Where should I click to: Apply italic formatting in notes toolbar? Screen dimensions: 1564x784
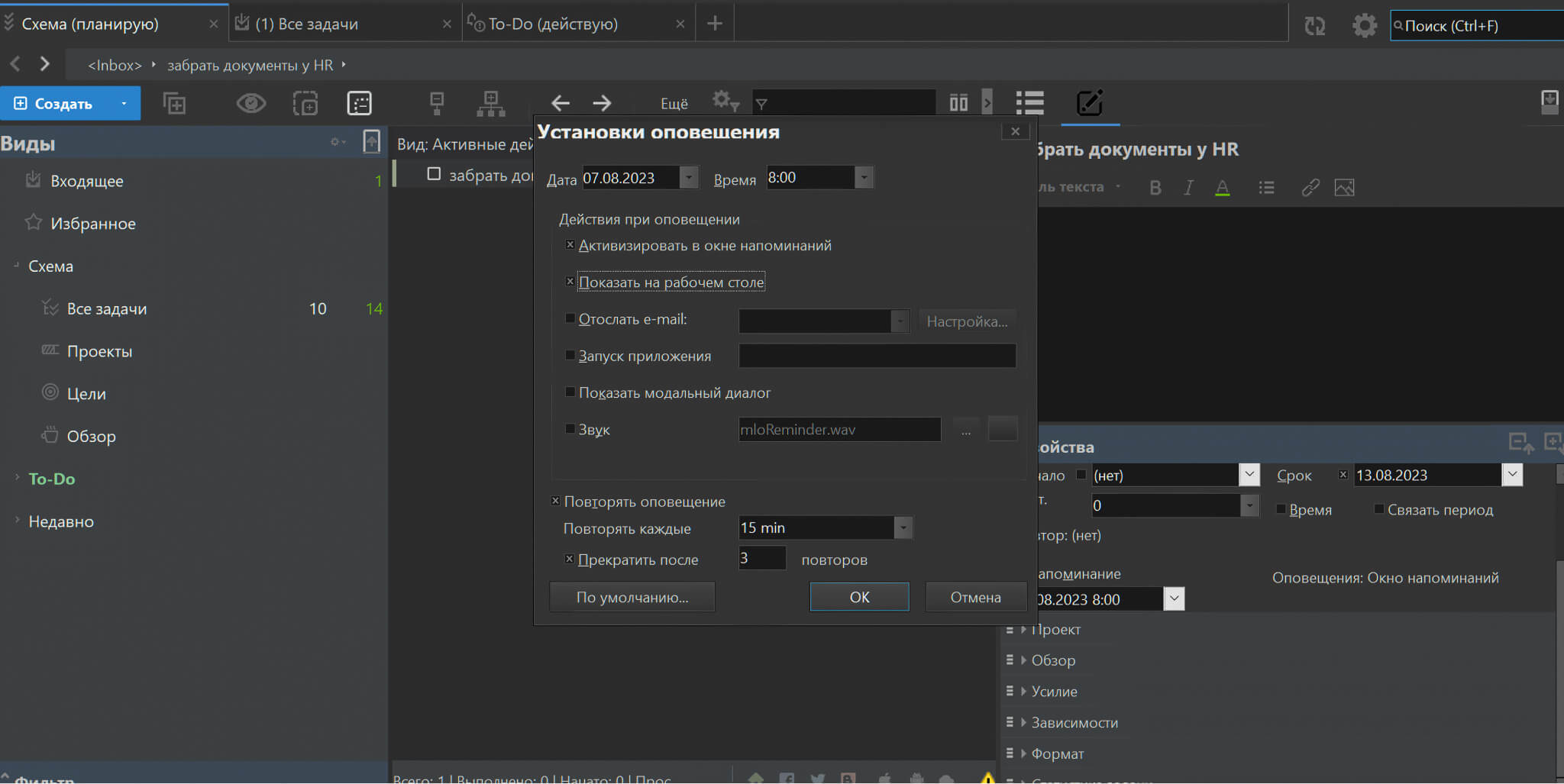pos(1188,188)
